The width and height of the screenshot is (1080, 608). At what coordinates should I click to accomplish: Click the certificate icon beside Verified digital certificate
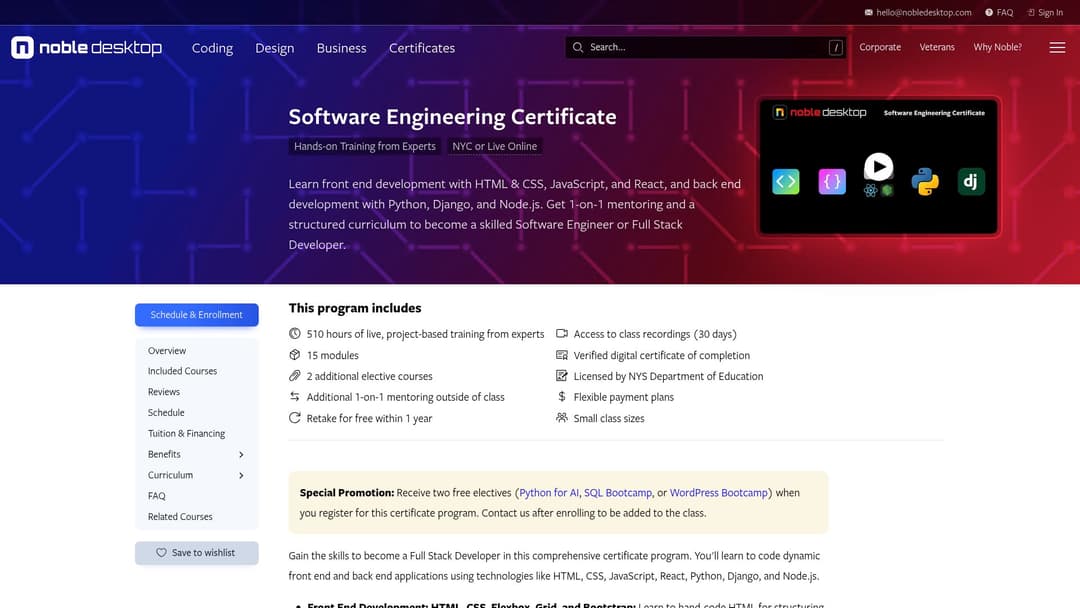tap(562, 355)
